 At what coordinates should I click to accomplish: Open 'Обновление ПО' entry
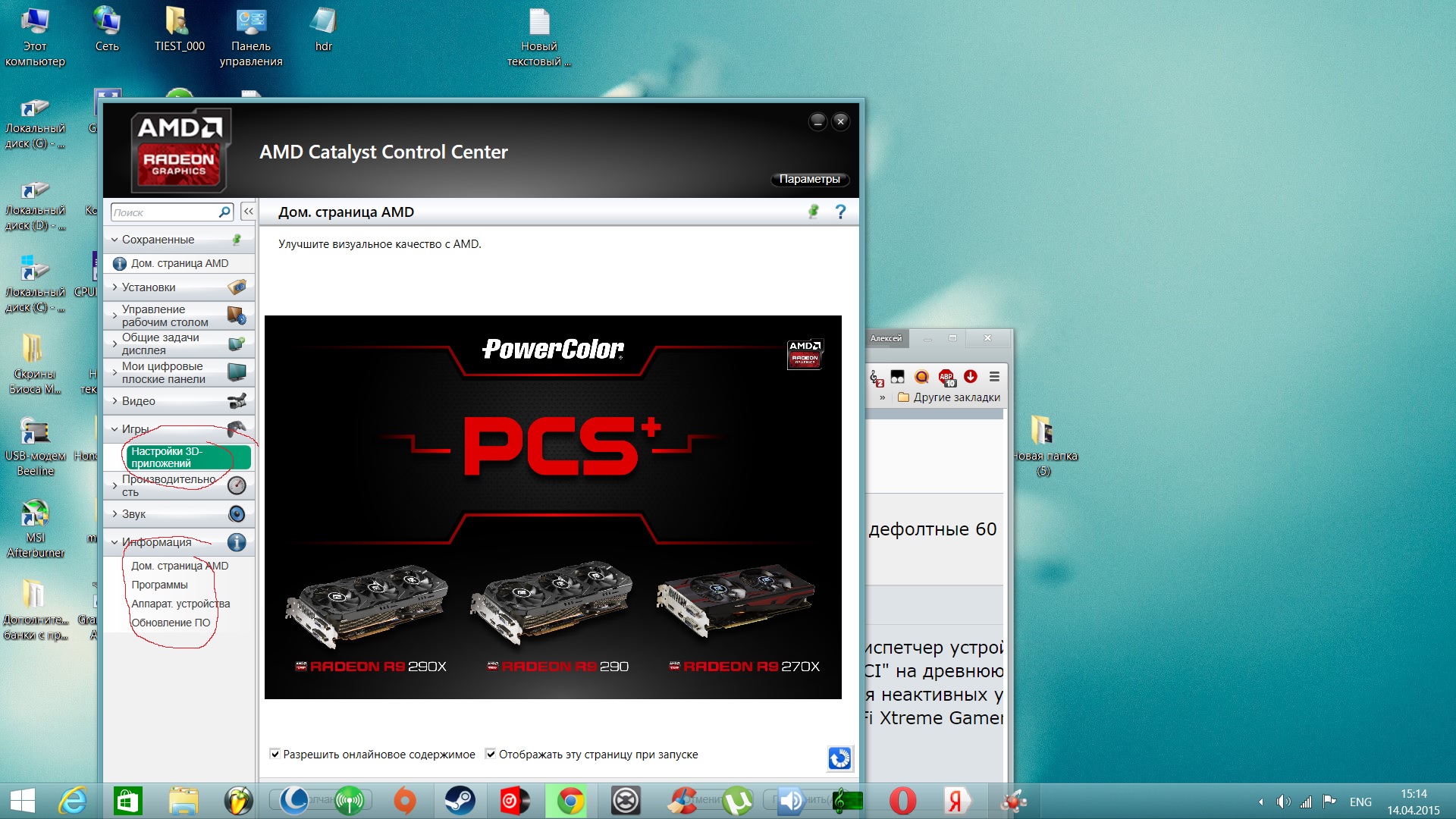click(171, 623)
